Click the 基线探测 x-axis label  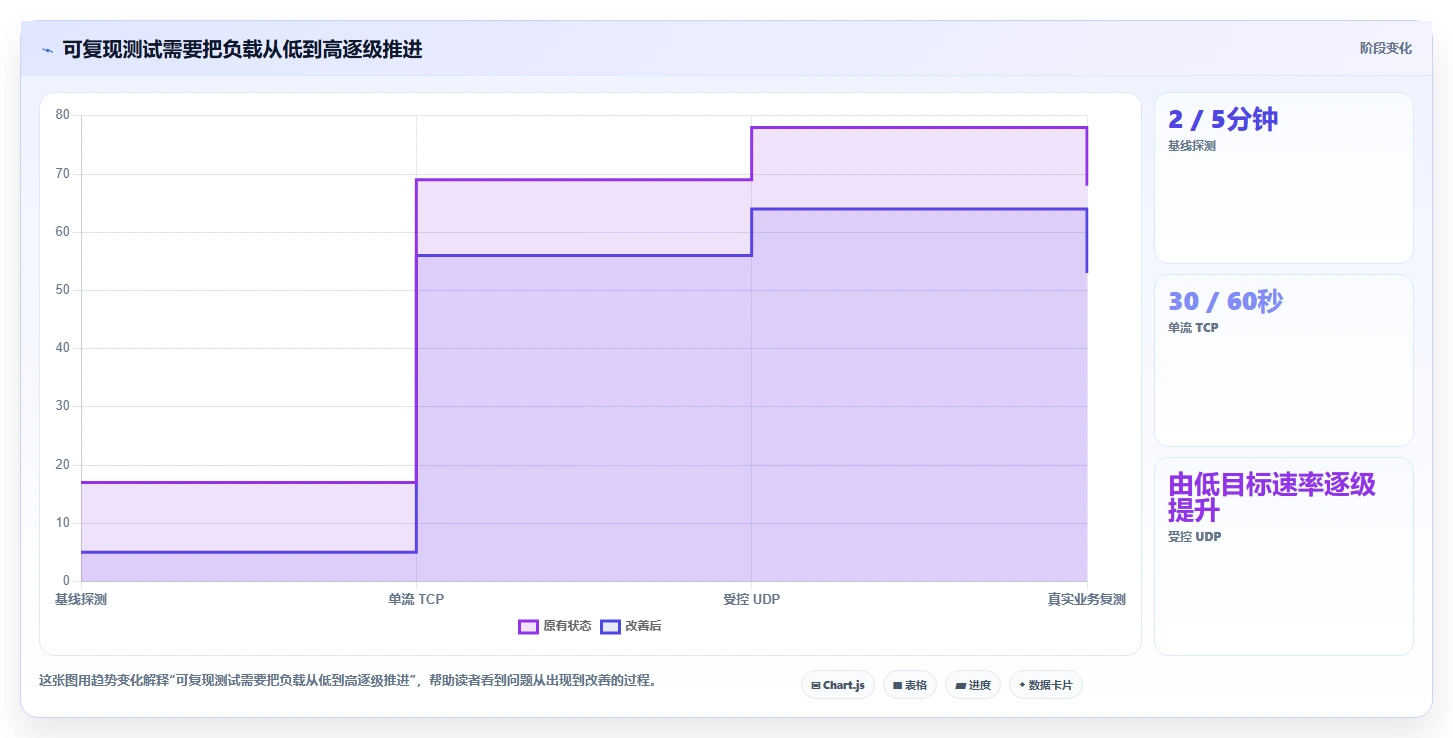pos(81,600)
